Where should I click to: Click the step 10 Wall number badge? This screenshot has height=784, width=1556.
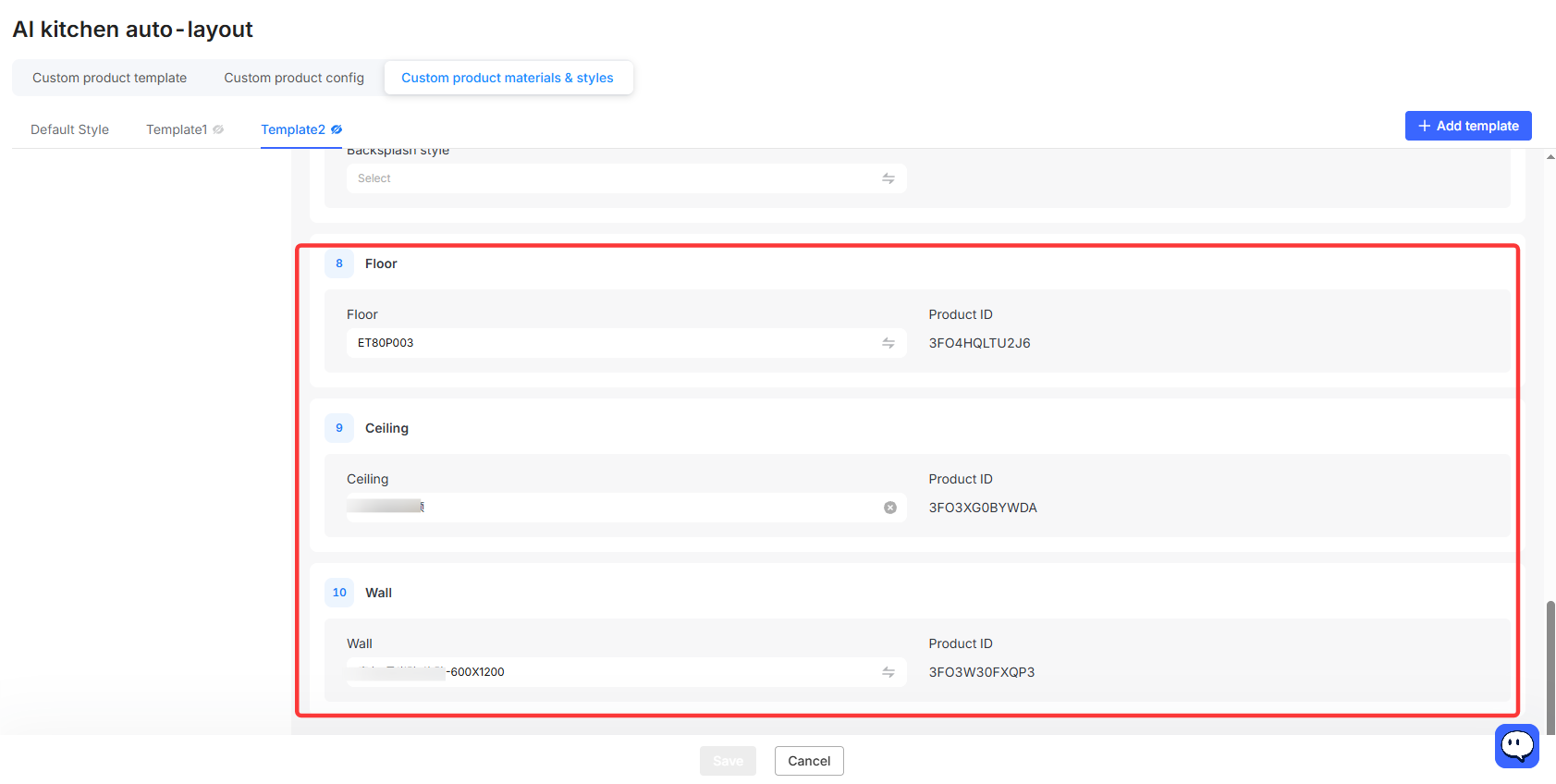point(339,593)
